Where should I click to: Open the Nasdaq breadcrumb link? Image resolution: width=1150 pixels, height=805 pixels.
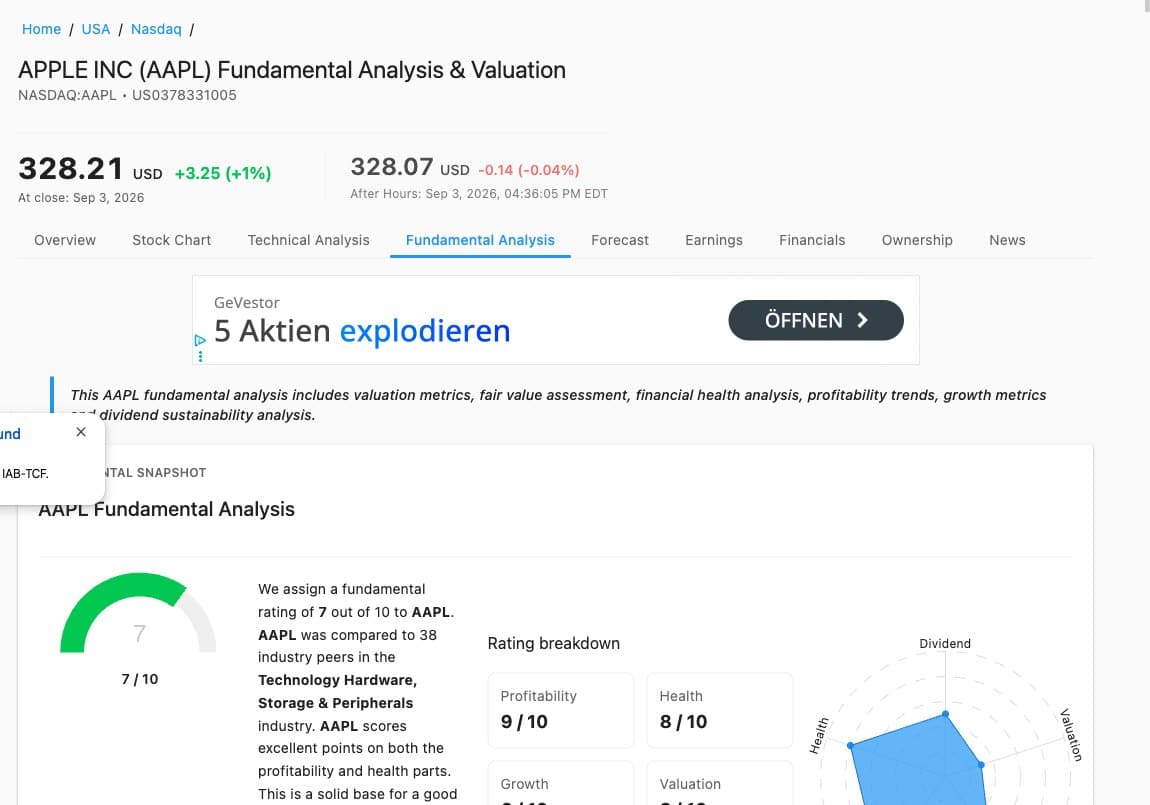[155, 29]
